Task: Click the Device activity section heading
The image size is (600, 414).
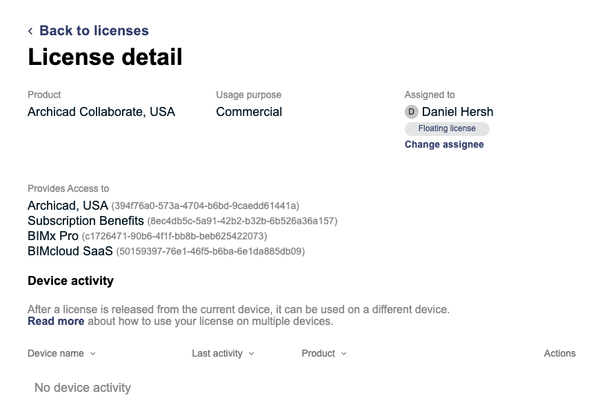Action: [x=70, y=281]
